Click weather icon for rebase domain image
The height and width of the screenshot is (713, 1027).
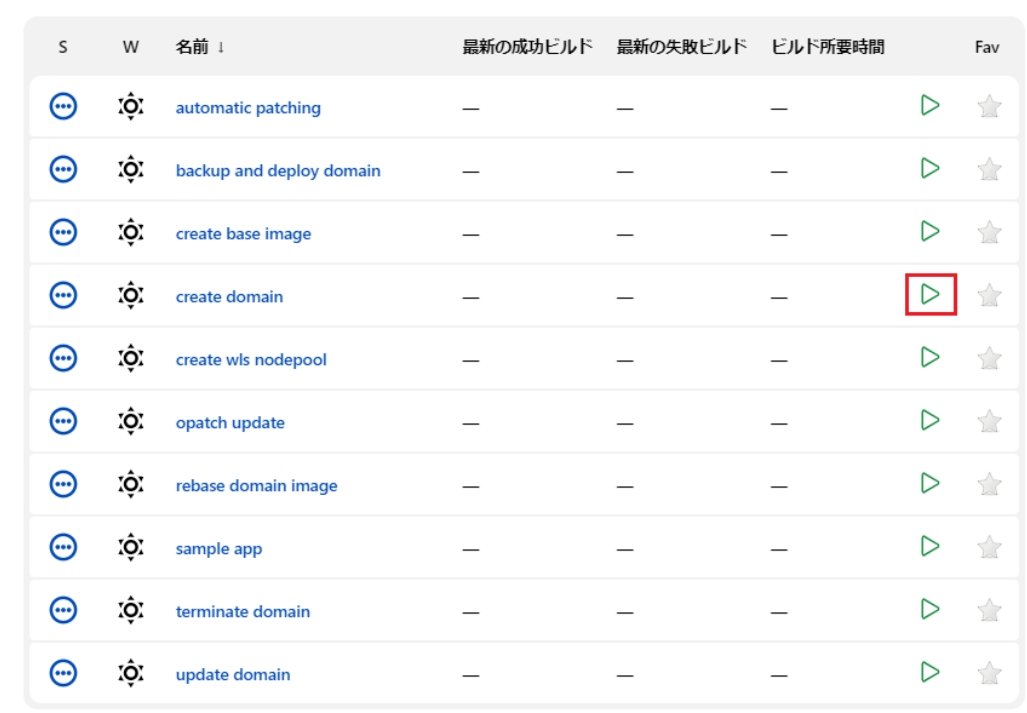point(130,485)
